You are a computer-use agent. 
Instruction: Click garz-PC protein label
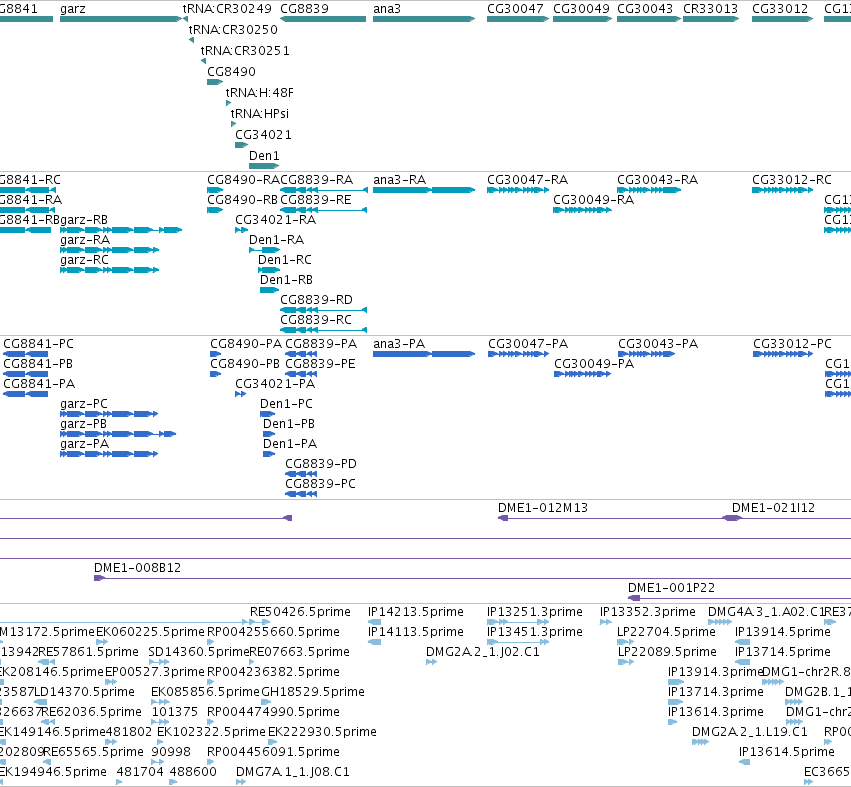(x=84, y=404)
